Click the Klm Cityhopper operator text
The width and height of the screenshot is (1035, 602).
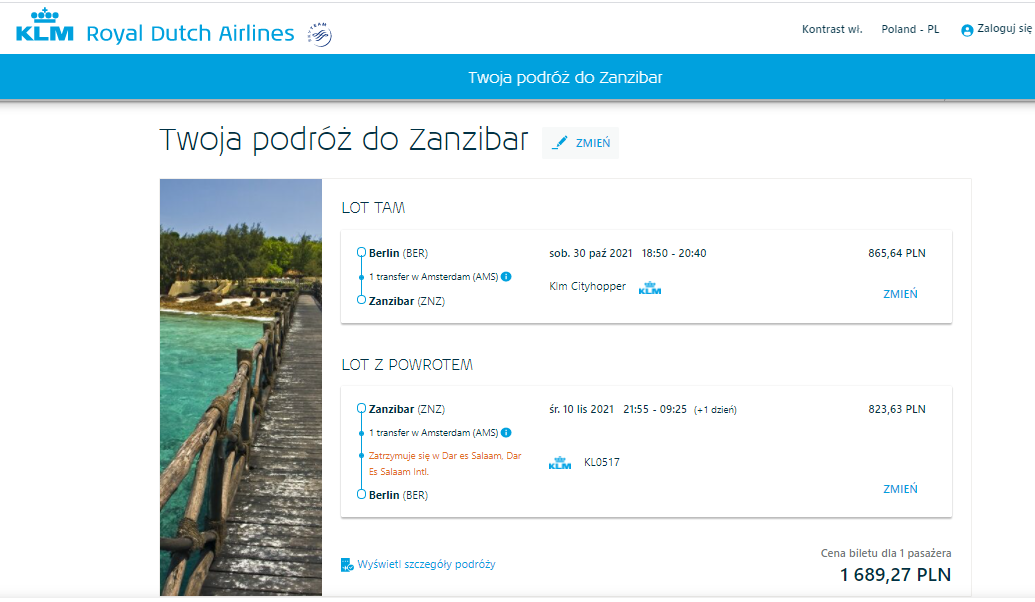click(587, 286)
